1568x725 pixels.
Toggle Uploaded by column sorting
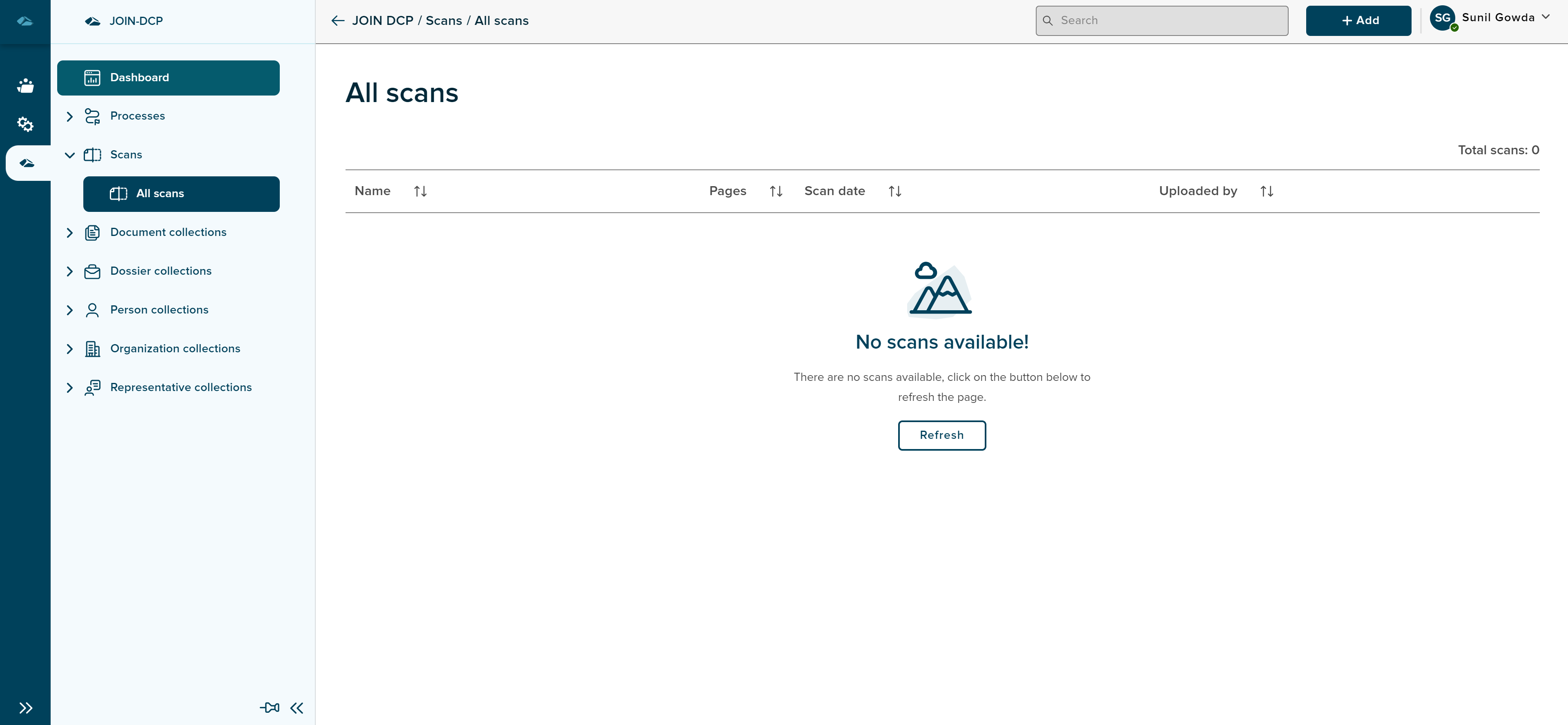click(1266, 191)
